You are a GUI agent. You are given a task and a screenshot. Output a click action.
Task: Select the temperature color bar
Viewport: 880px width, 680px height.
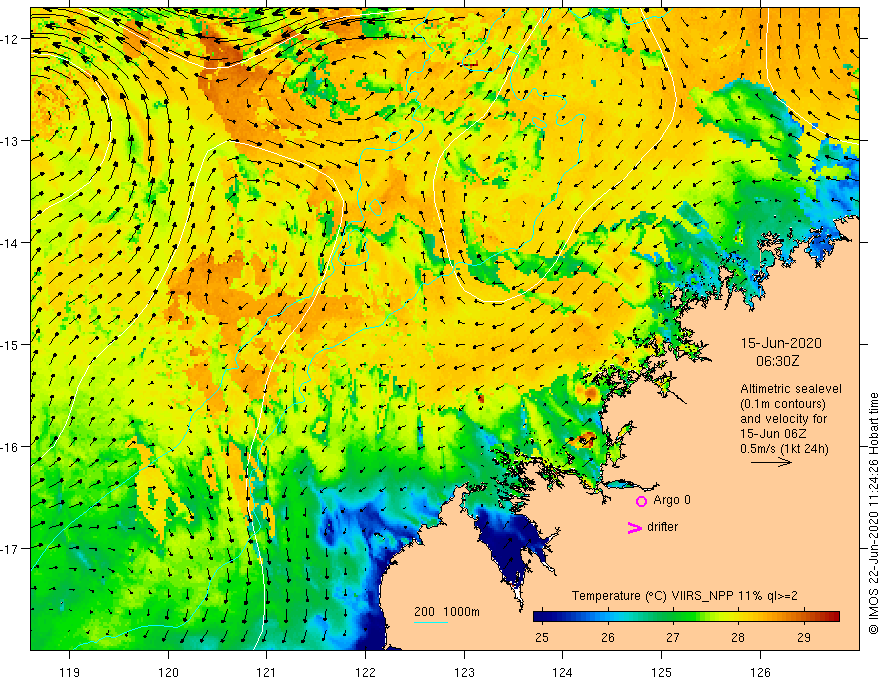(686, 617)
